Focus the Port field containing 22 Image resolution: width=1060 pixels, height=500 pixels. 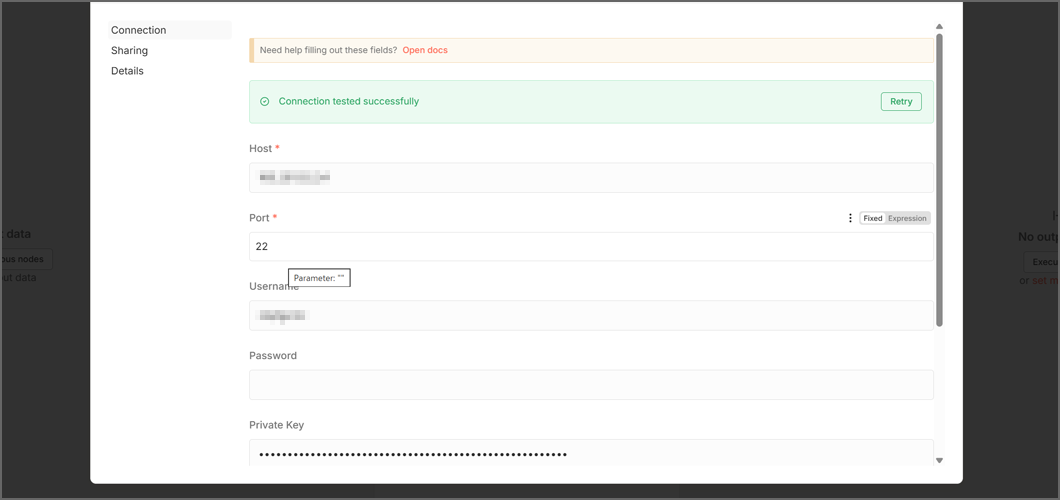(x=590, y=247)
